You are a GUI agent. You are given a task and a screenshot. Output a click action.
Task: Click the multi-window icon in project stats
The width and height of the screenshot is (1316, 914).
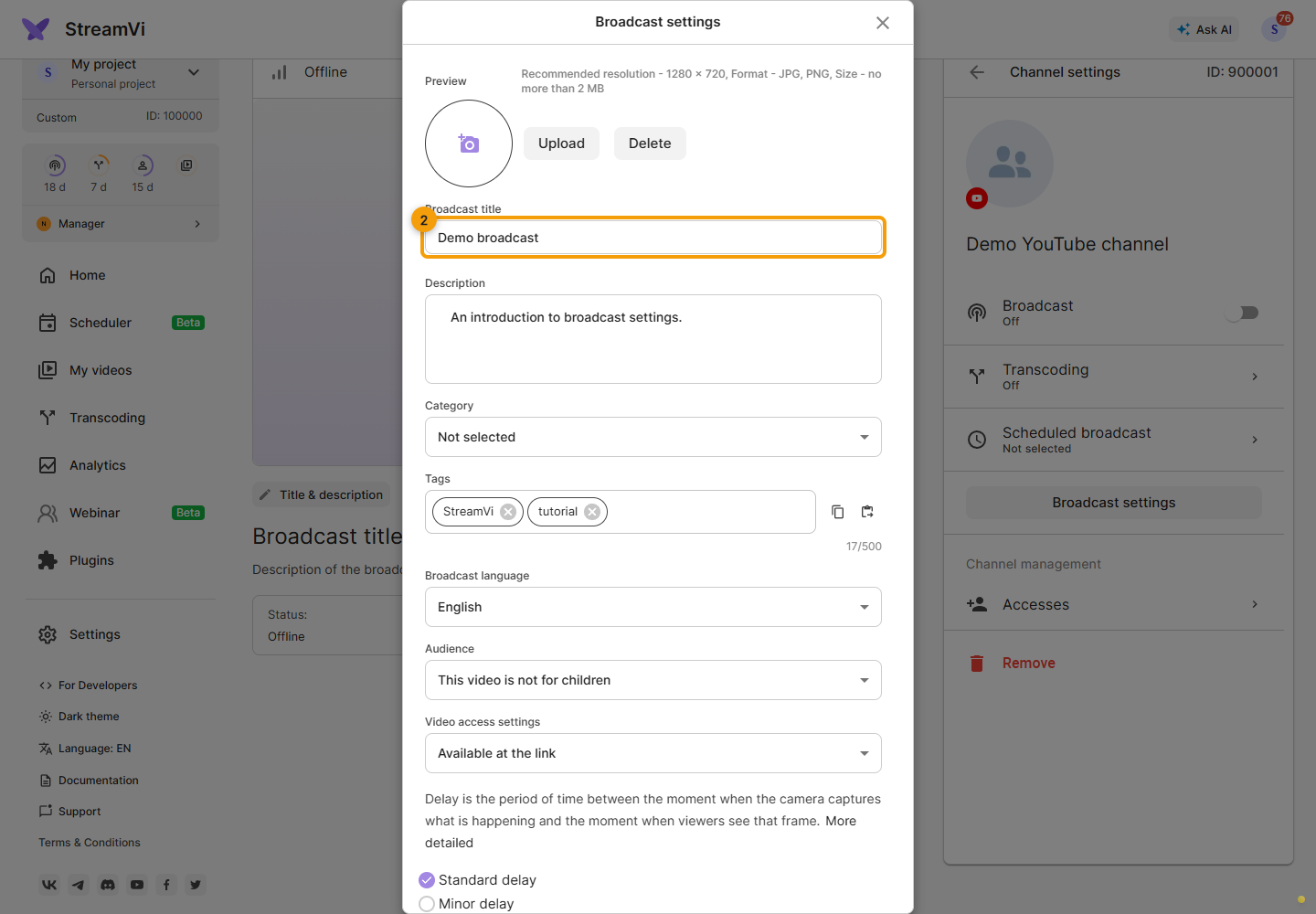tap(186, 165)
